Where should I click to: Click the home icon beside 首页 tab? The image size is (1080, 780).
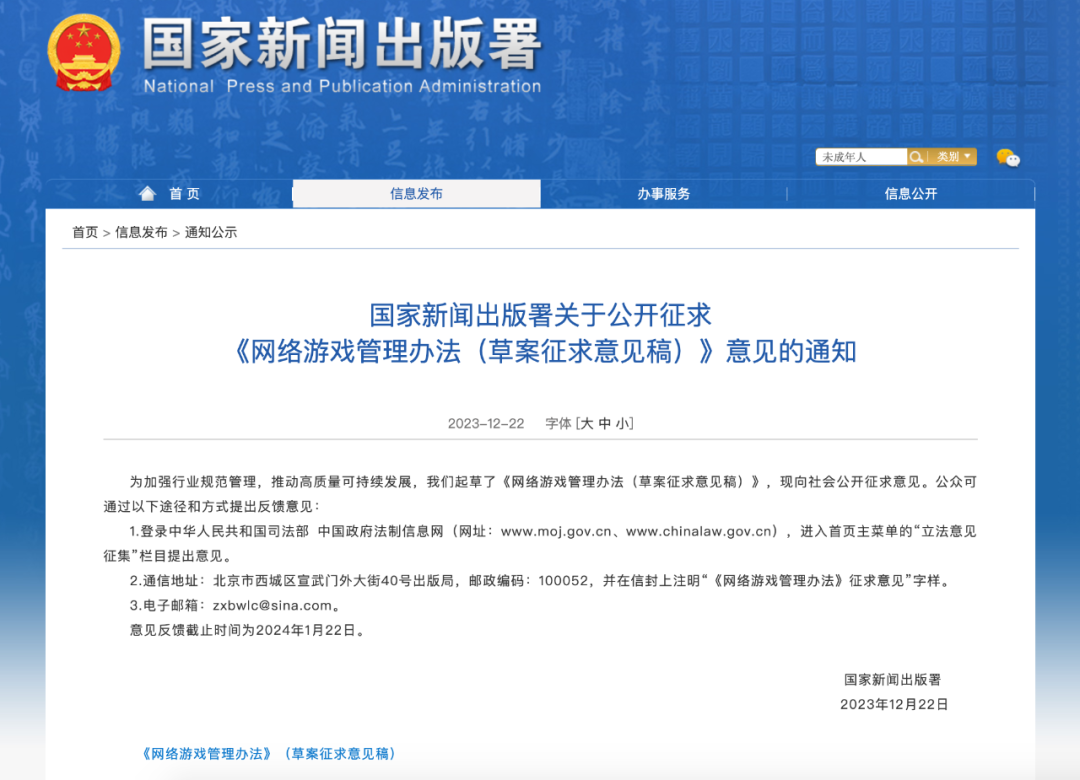[147, 193]
